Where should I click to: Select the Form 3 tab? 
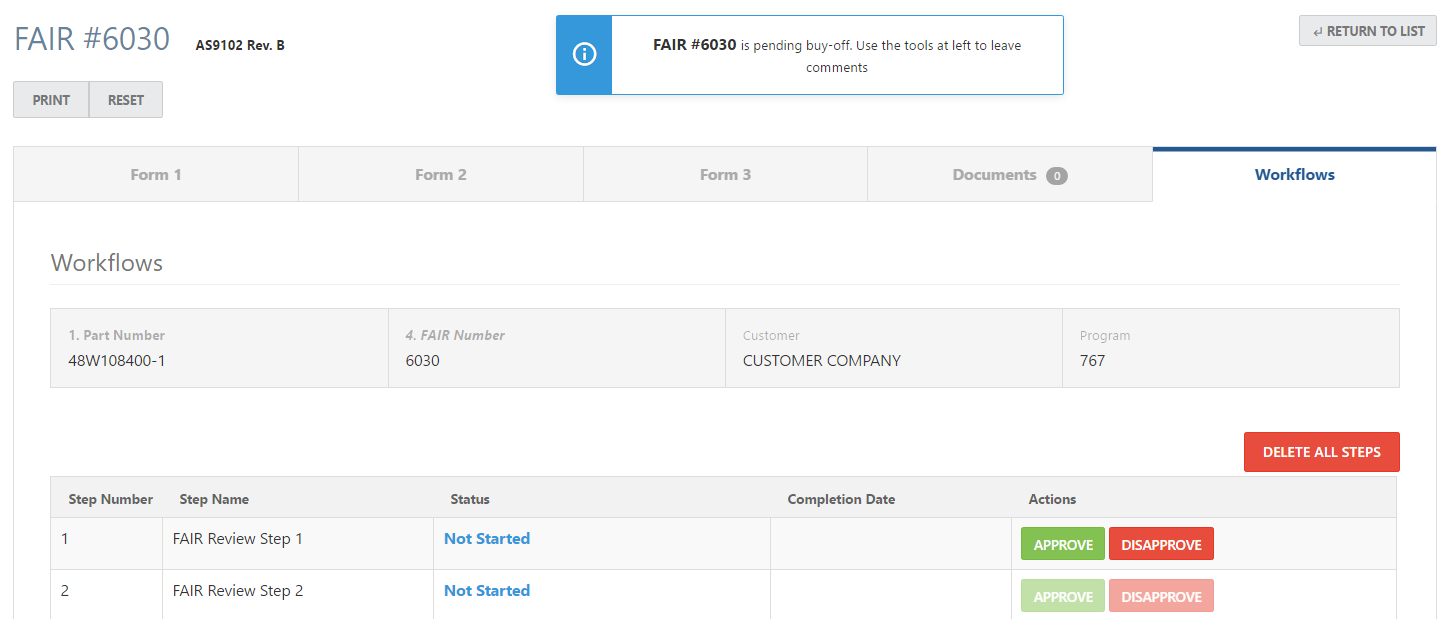click(725, 175)
